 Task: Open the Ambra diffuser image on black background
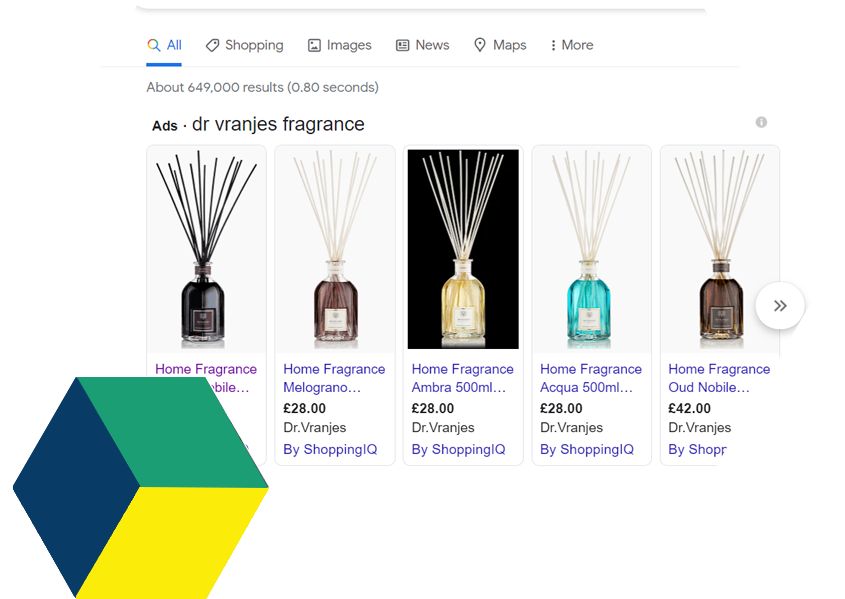pyautogui.click(x=463, y=249)
